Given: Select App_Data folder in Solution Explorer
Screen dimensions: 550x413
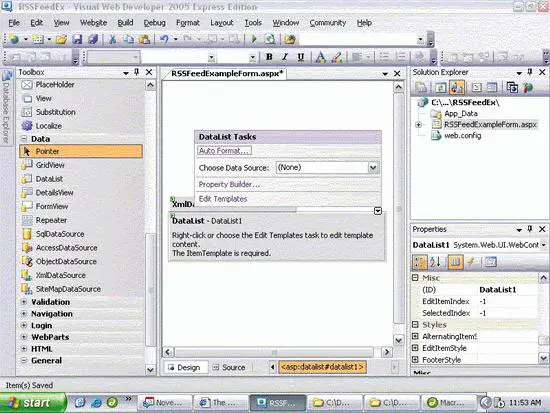Looking at the screenshot, I should click(461, 114).
